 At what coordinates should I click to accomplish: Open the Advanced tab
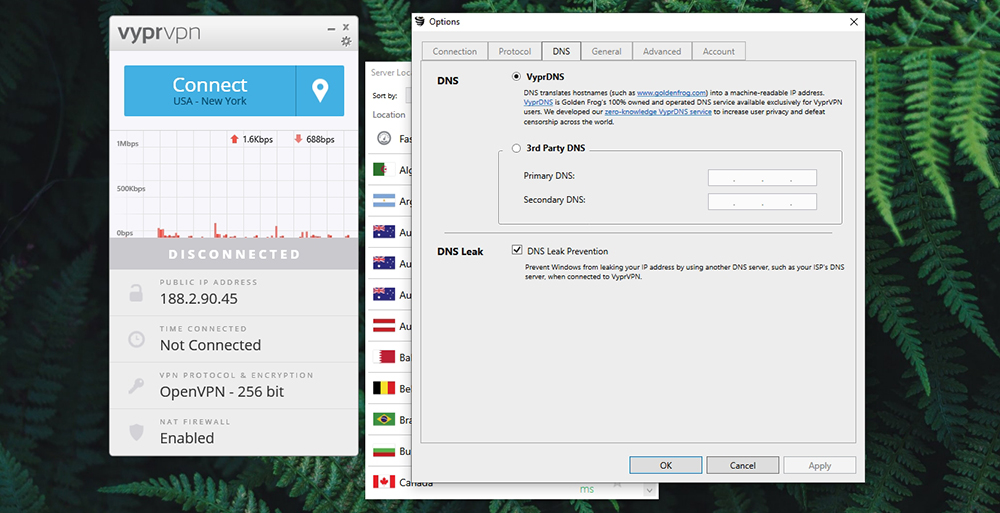click(x=662, y=52)
